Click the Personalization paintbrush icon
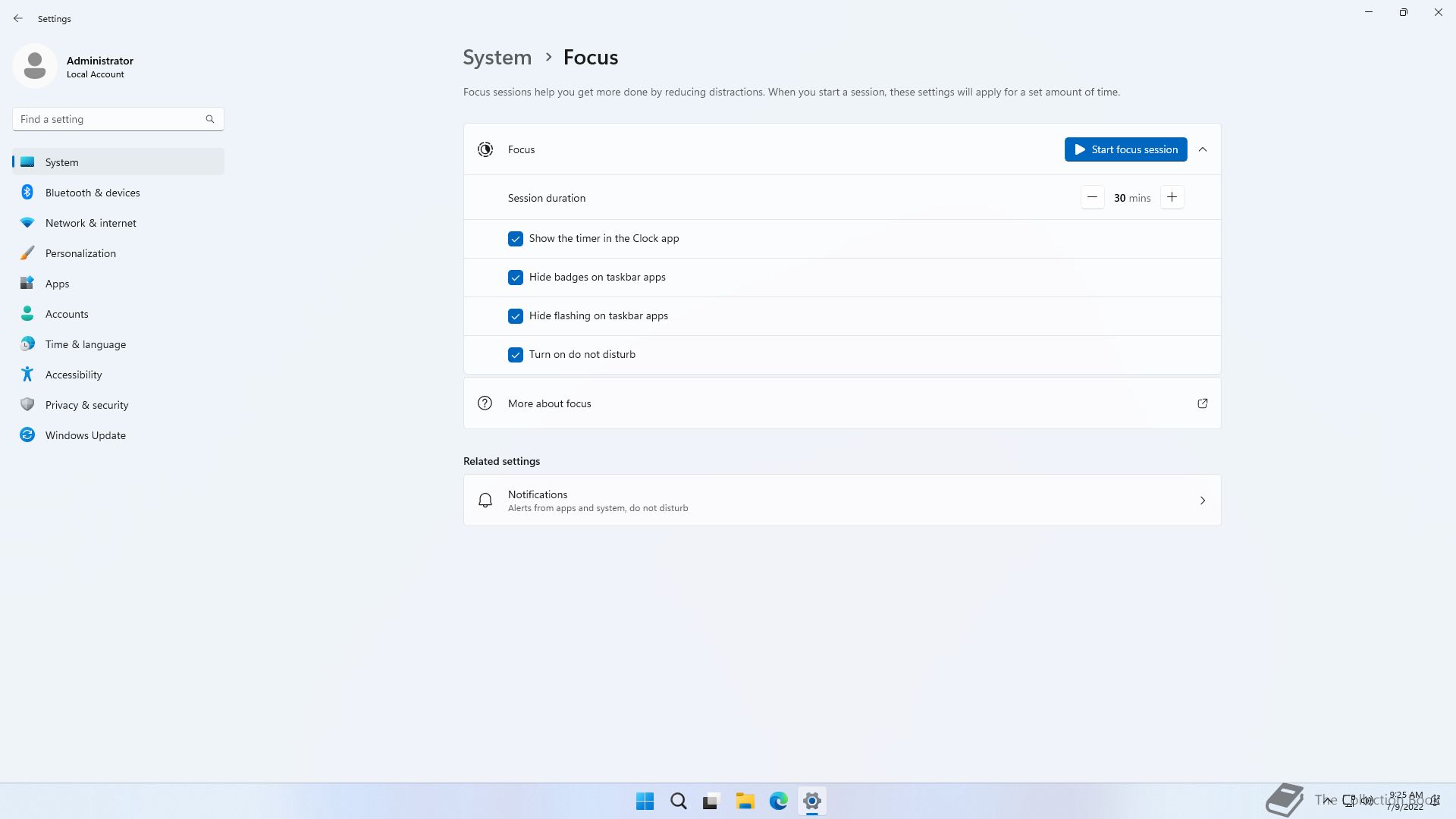 (x=27, y=253)
